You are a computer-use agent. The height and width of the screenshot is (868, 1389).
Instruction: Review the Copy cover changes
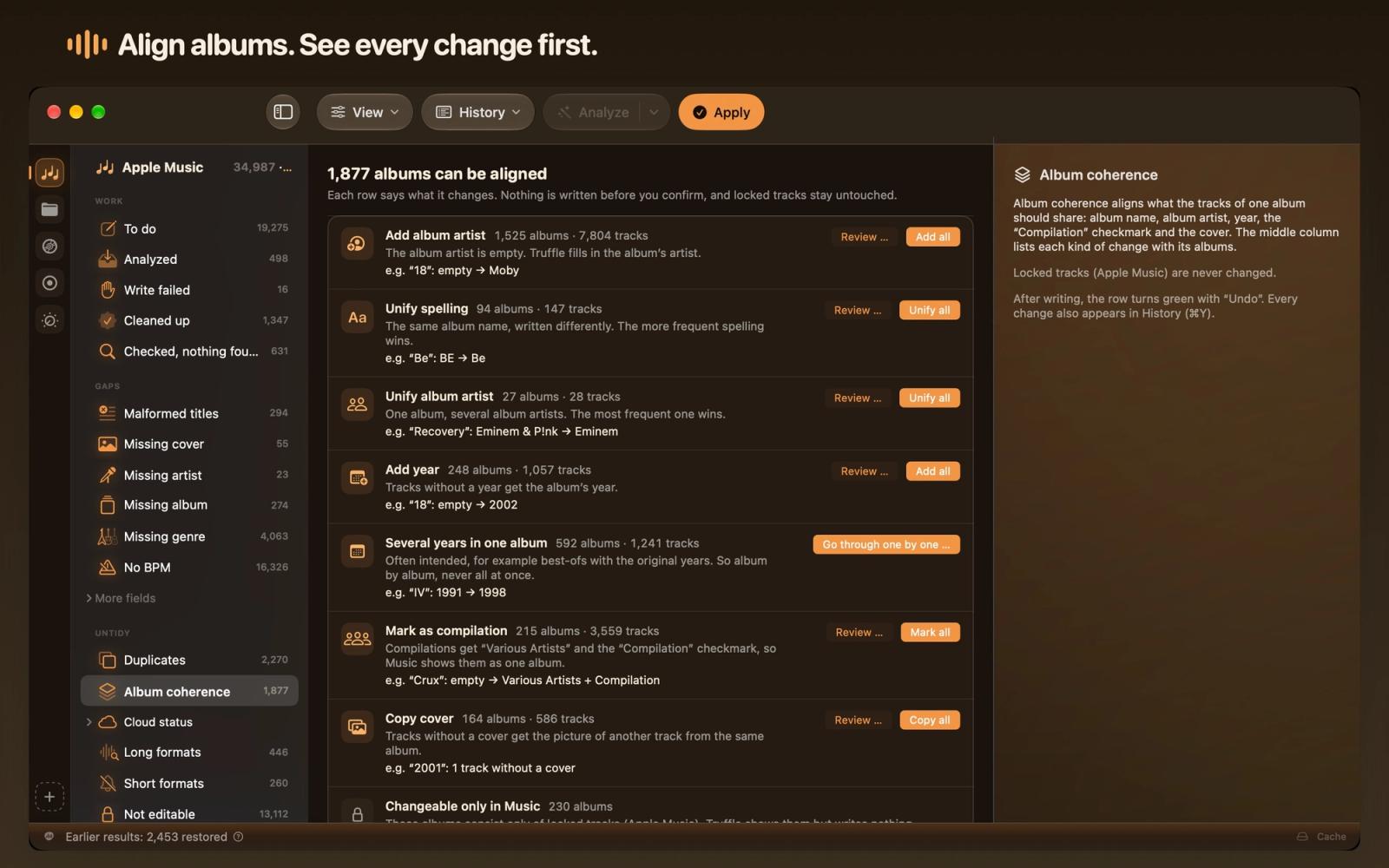[x=857, y=720]
